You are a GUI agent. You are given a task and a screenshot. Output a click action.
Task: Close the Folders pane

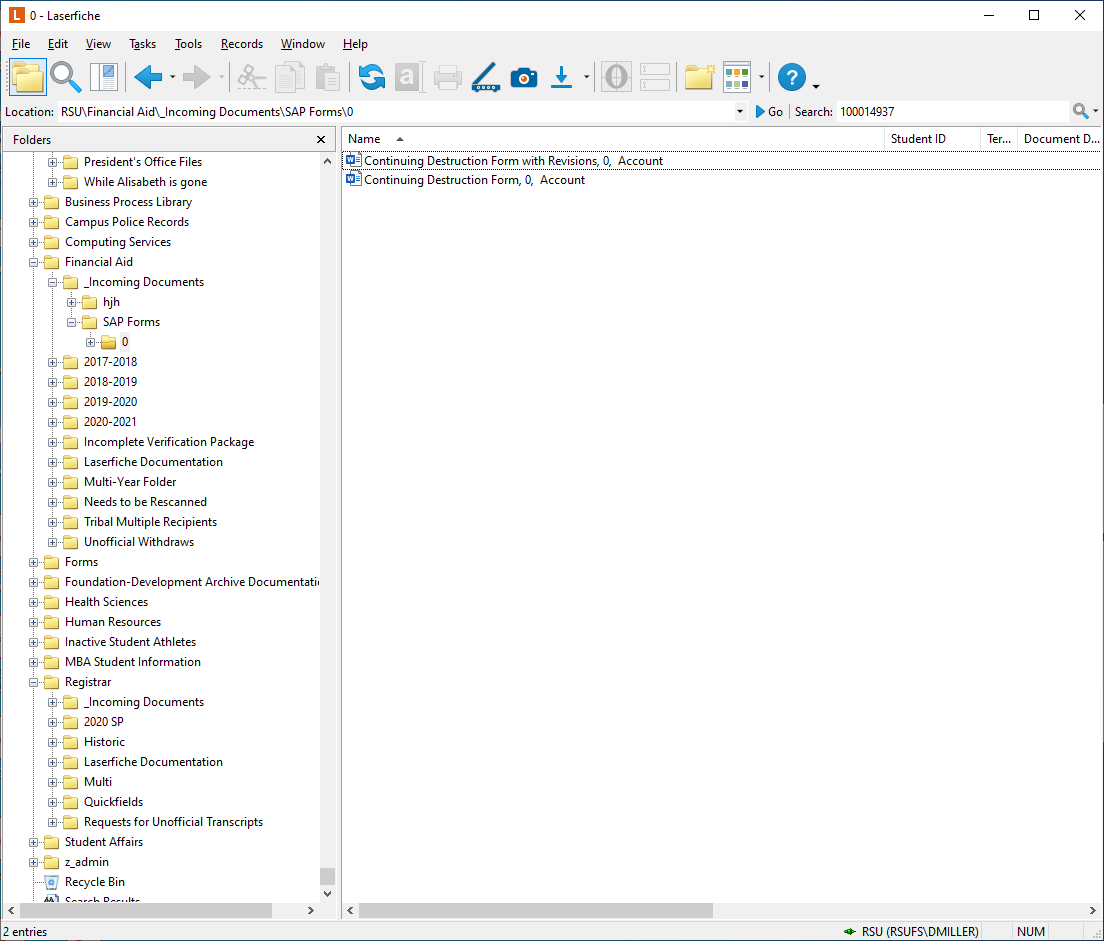pyautogui.click(x=321, y=139)
